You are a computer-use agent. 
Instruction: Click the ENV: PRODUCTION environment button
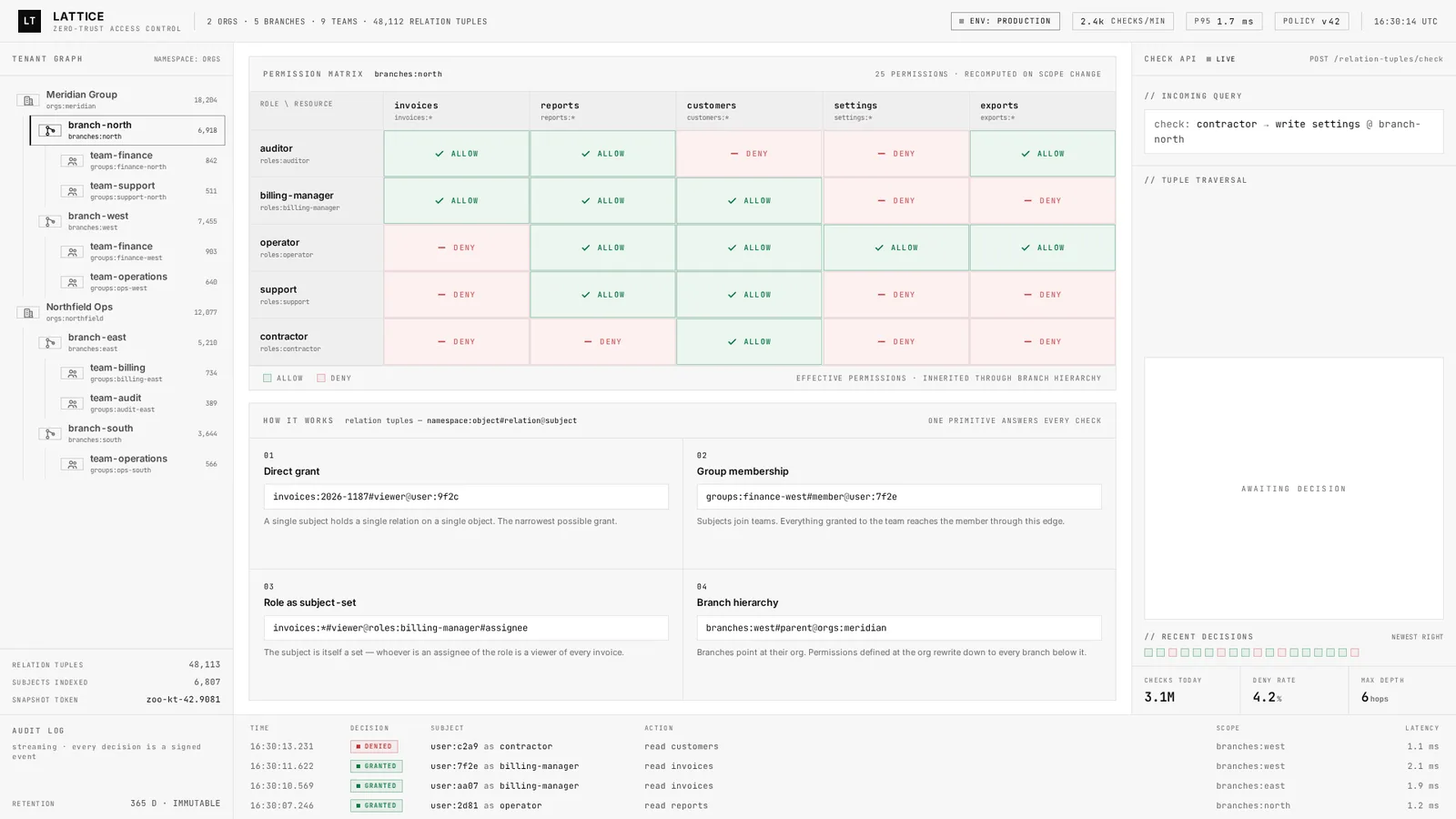pos(1006,21)
